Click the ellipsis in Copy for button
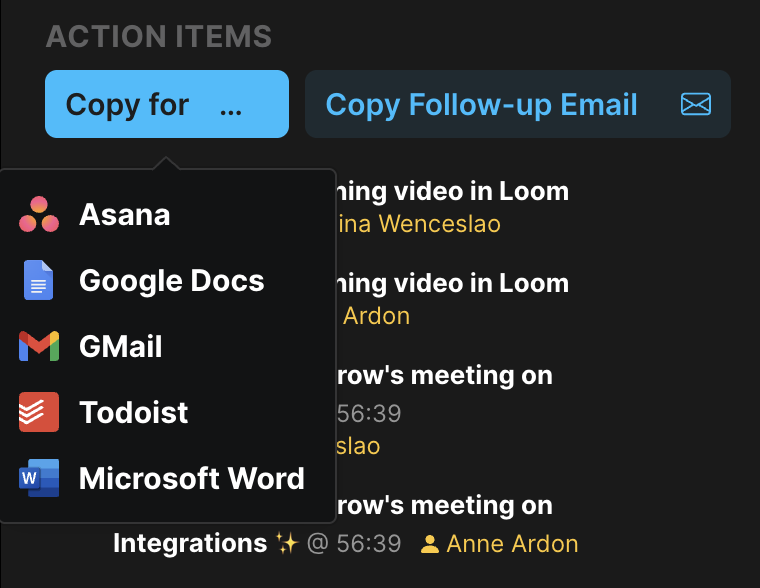The width and height of the screenshot is (760, 588). 231,111
